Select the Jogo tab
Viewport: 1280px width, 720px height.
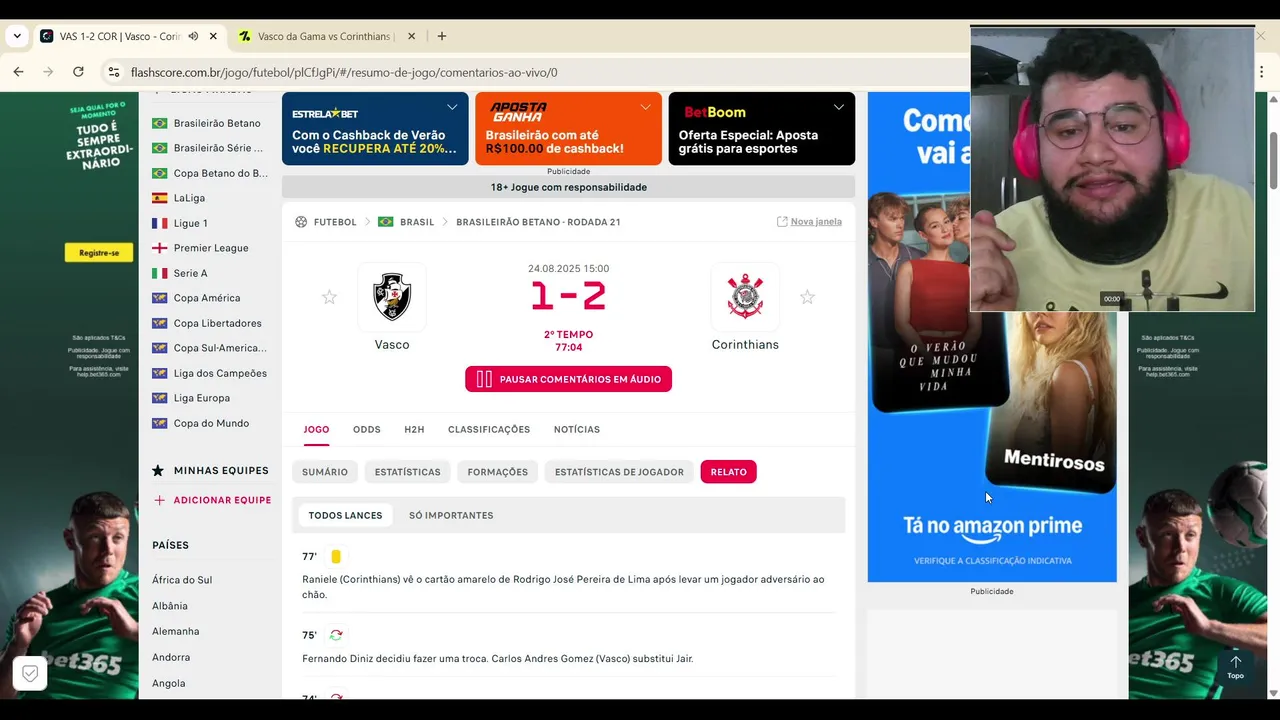tap(316, 429)
